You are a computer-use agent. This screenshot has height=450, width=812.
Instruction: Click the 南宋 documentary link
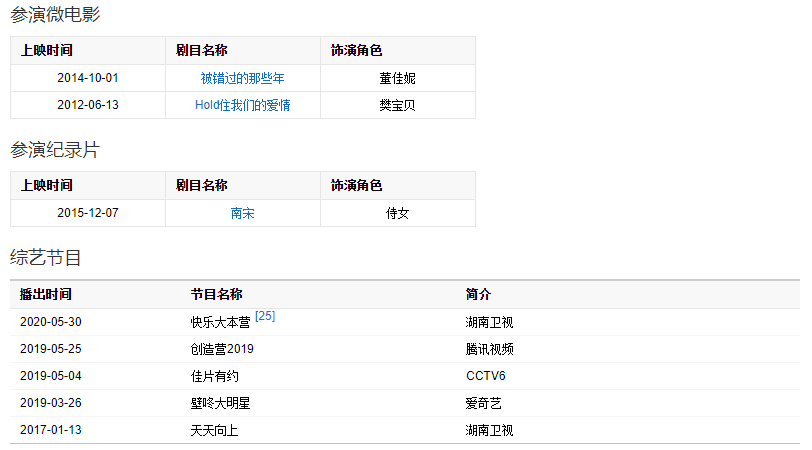pos(242,213)
